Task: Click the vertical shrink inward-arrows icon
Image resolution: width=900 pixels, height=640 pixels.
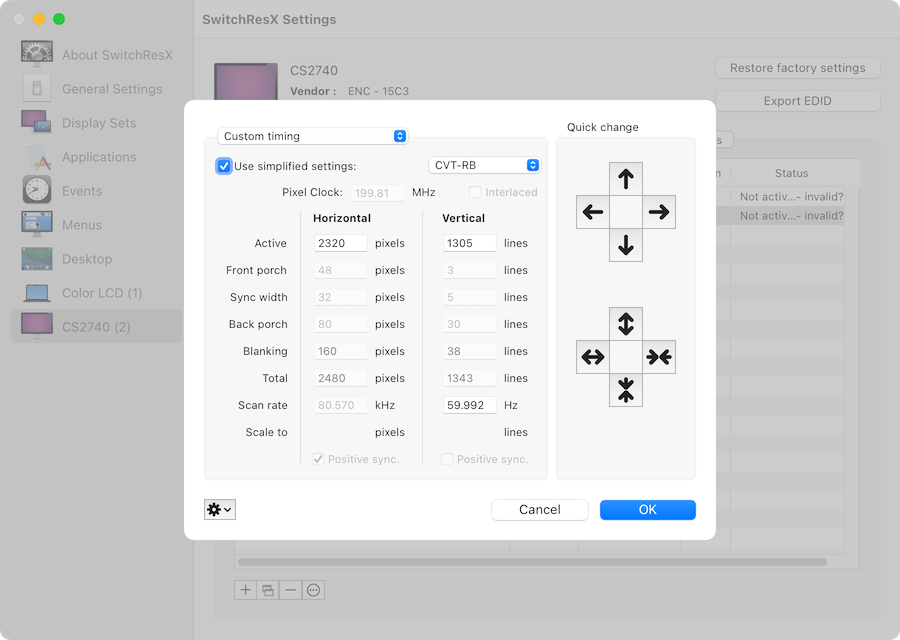Action: (x=626, y=390)
